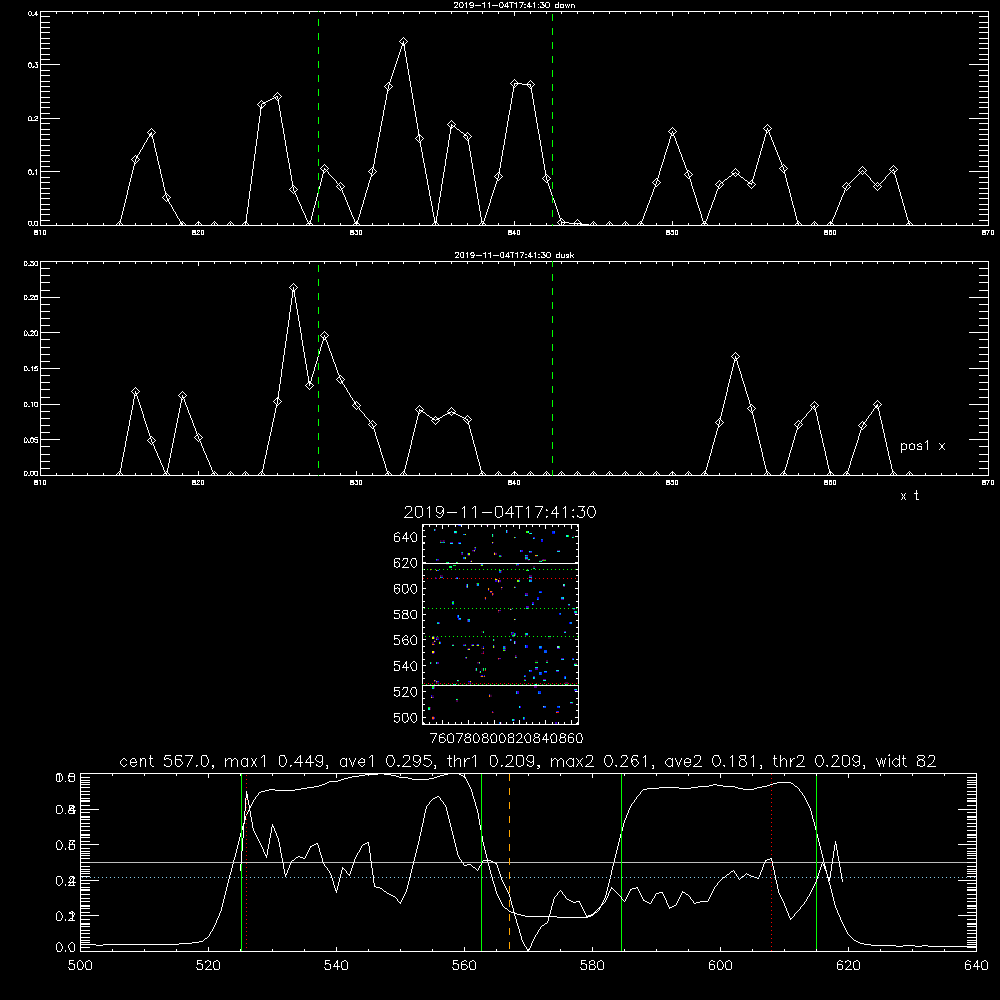Click the left green dashed line in dusk plot

pyautogui.click(x=318, y=368)
